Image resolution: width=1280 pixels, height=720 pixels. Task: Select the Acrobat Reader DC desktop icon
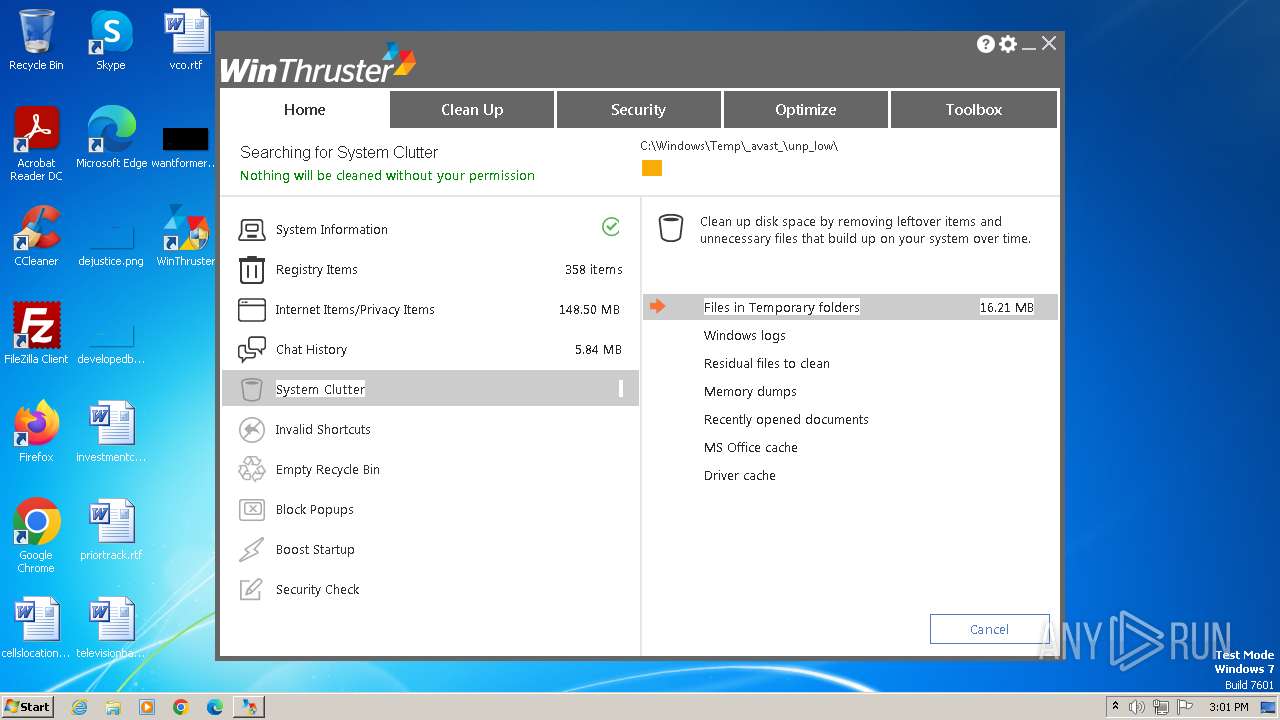pos(36,144)
